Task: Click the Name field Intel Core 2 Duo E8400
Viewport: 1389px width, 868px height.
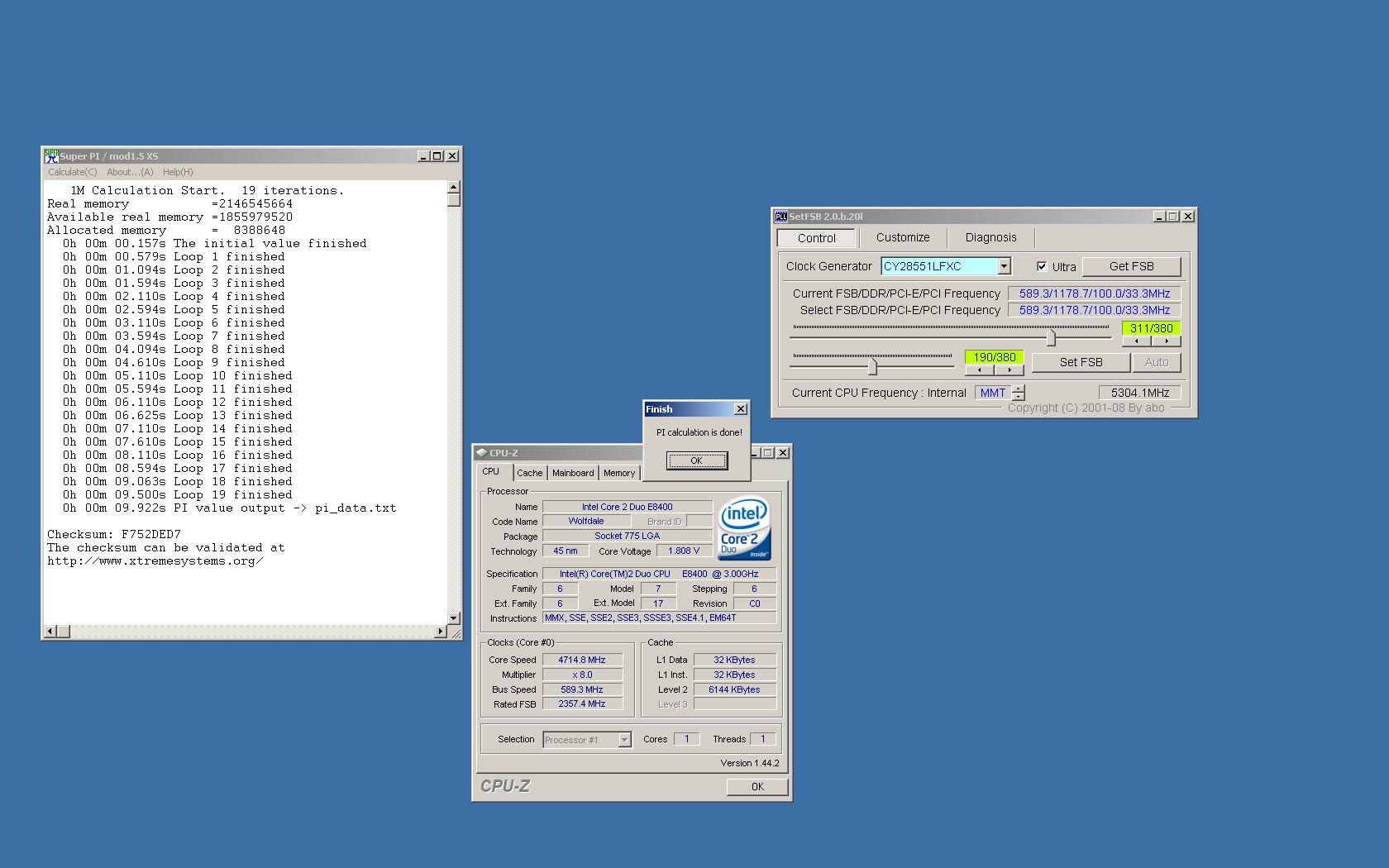Action: coord(627,507)
